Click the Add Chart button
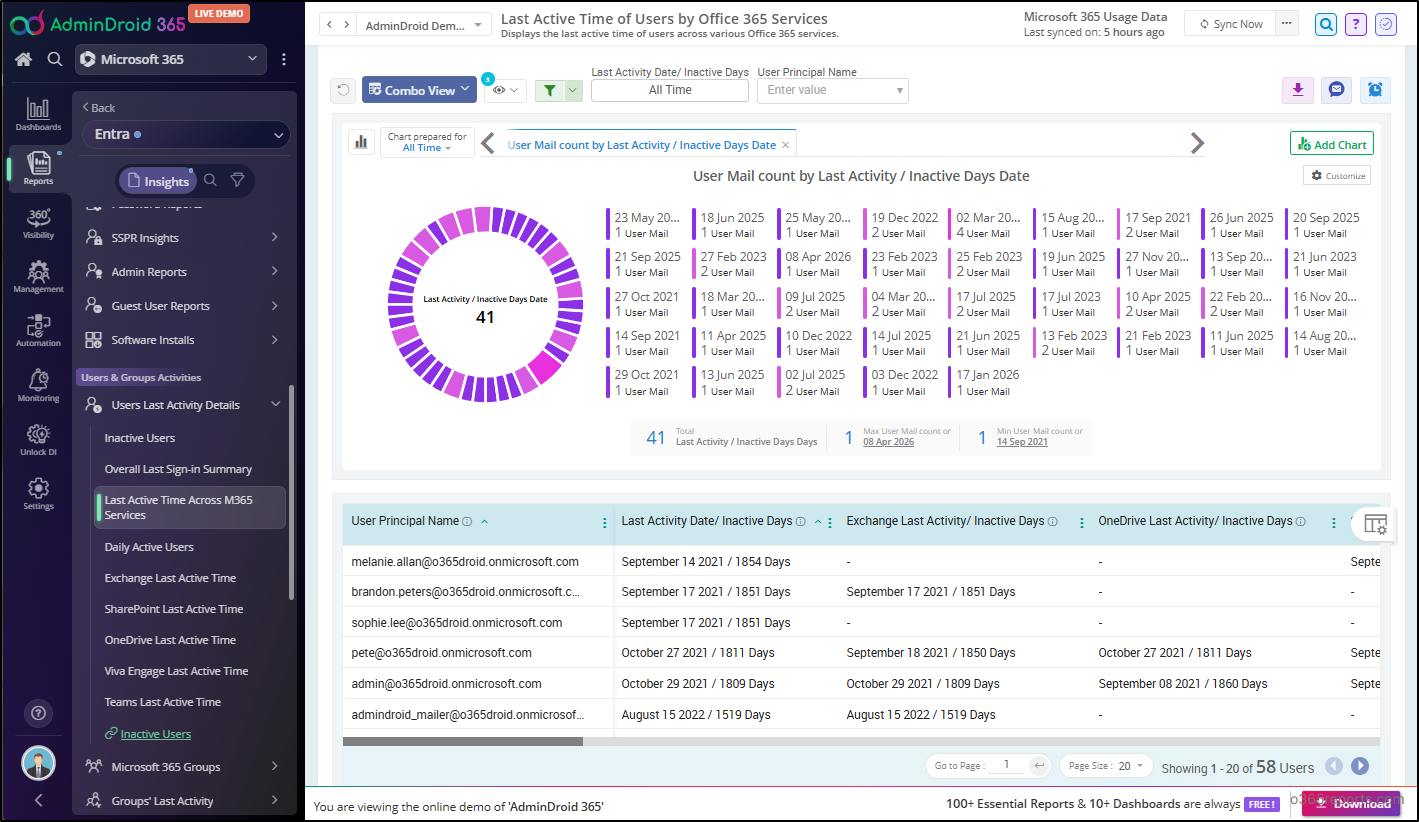Screen dimensions: 1419x822 [x=1331, y=144]
